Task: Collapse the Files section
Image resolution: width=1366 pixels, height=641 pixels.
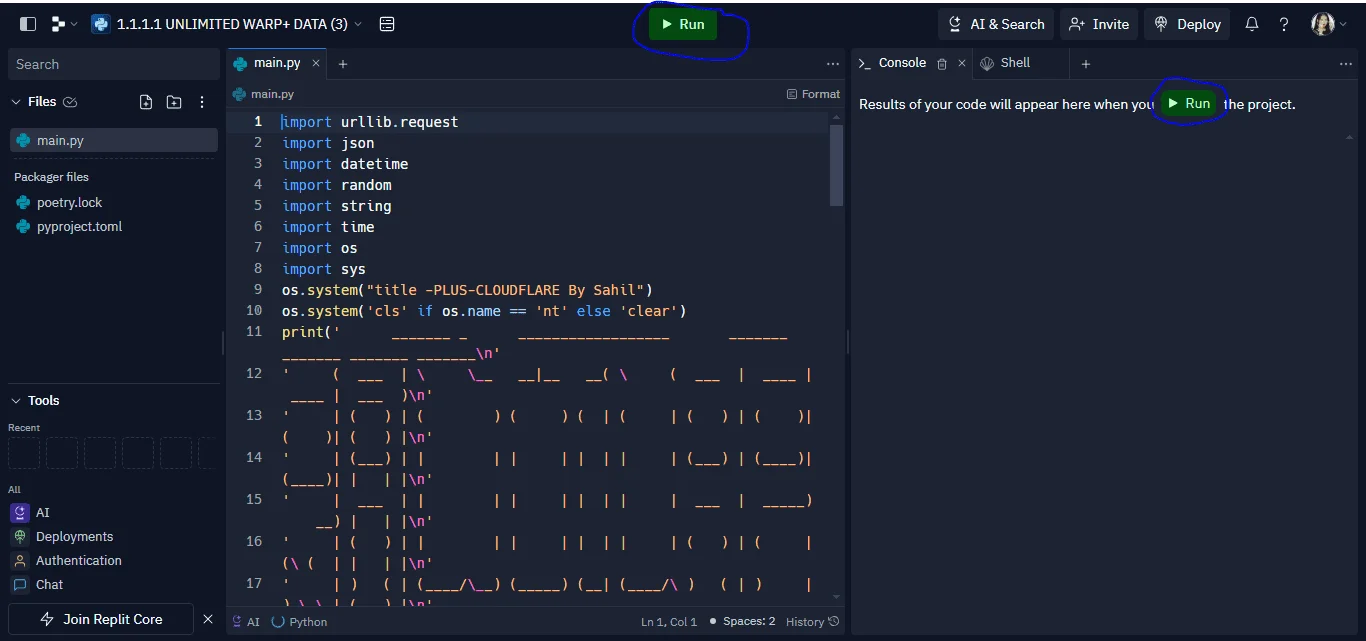Action: tap(15, 102)
